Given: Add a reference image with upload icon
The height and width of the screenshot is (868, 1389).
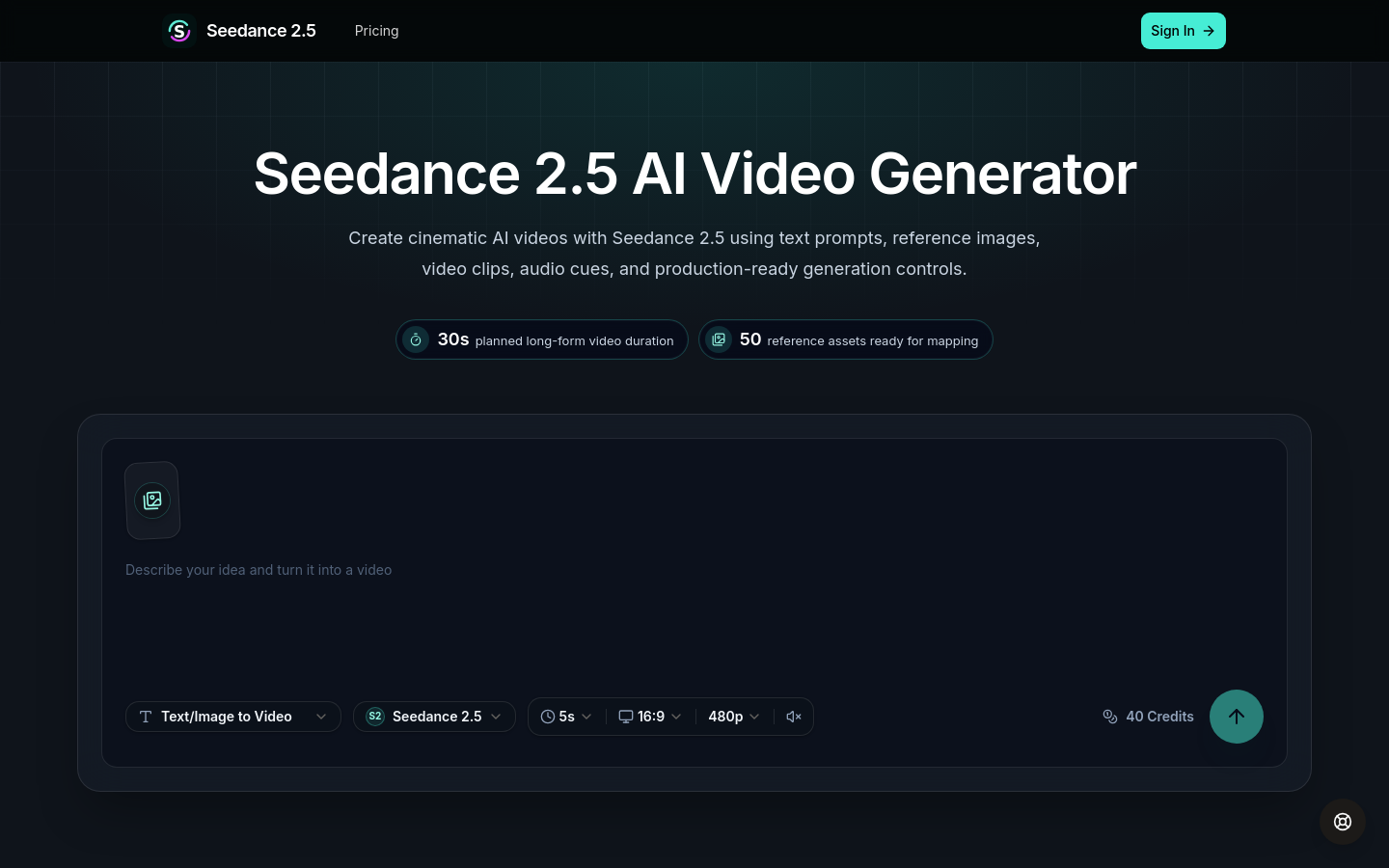Looking at the screenshot, I should coord(152,501).
